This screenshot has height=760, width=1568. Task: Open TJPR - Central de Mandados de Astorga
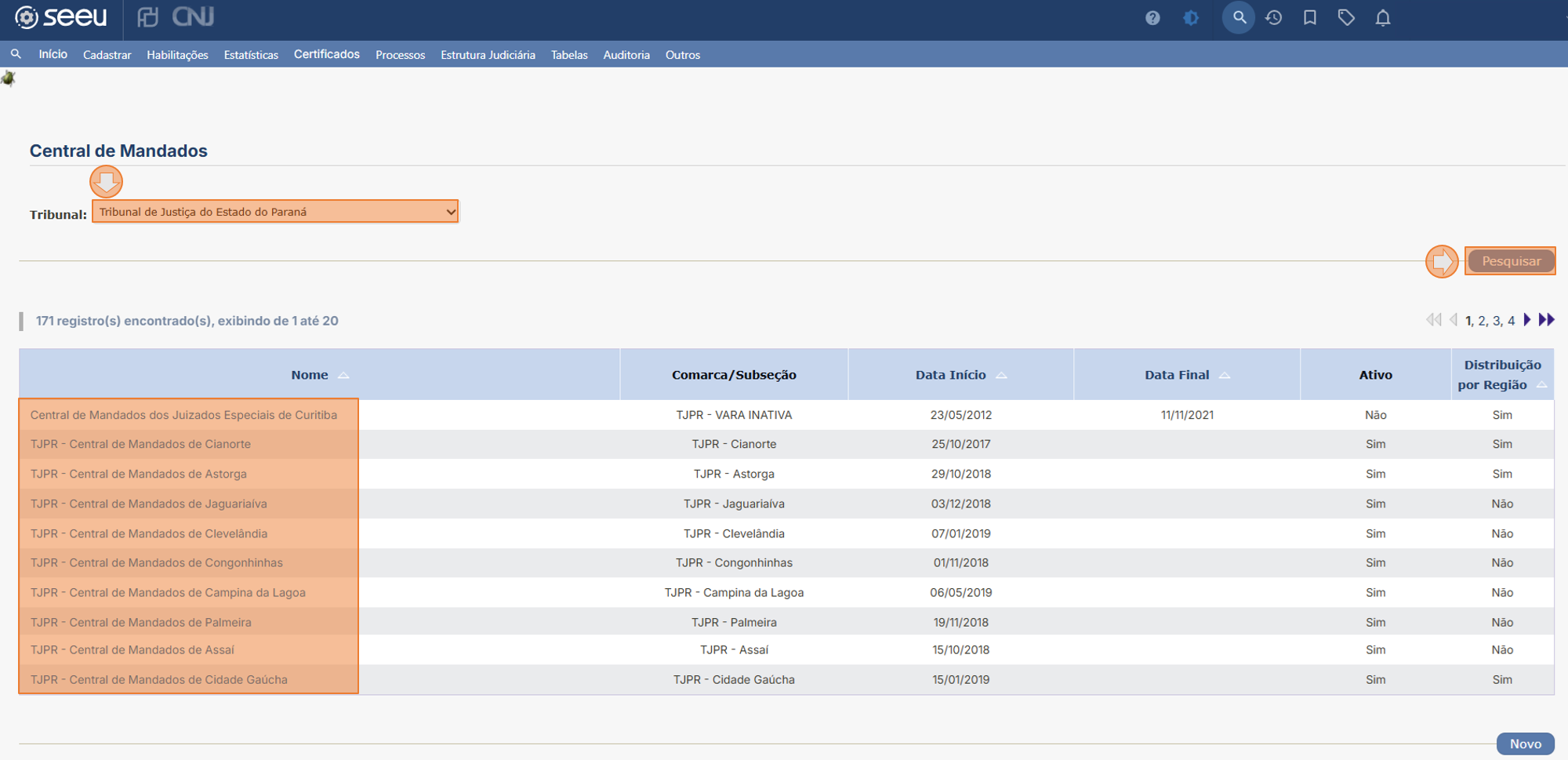138,474
